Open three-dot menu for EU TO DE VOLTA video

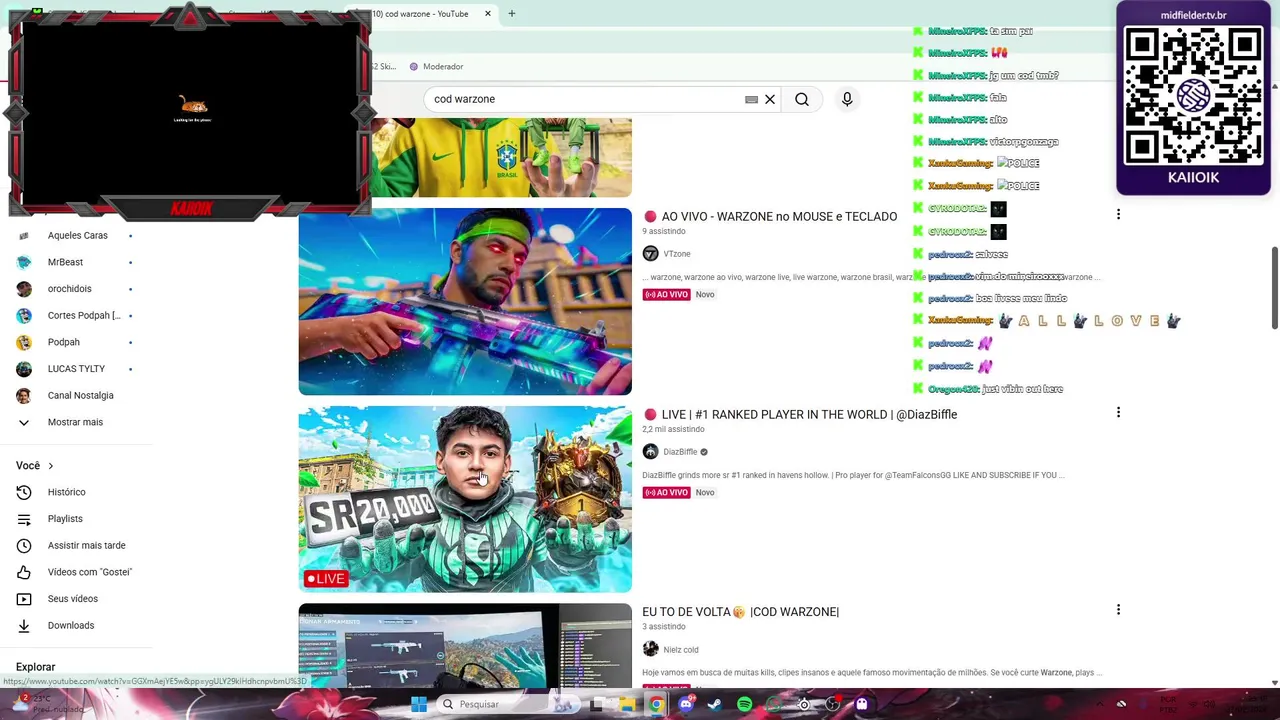click(1118, 610)
